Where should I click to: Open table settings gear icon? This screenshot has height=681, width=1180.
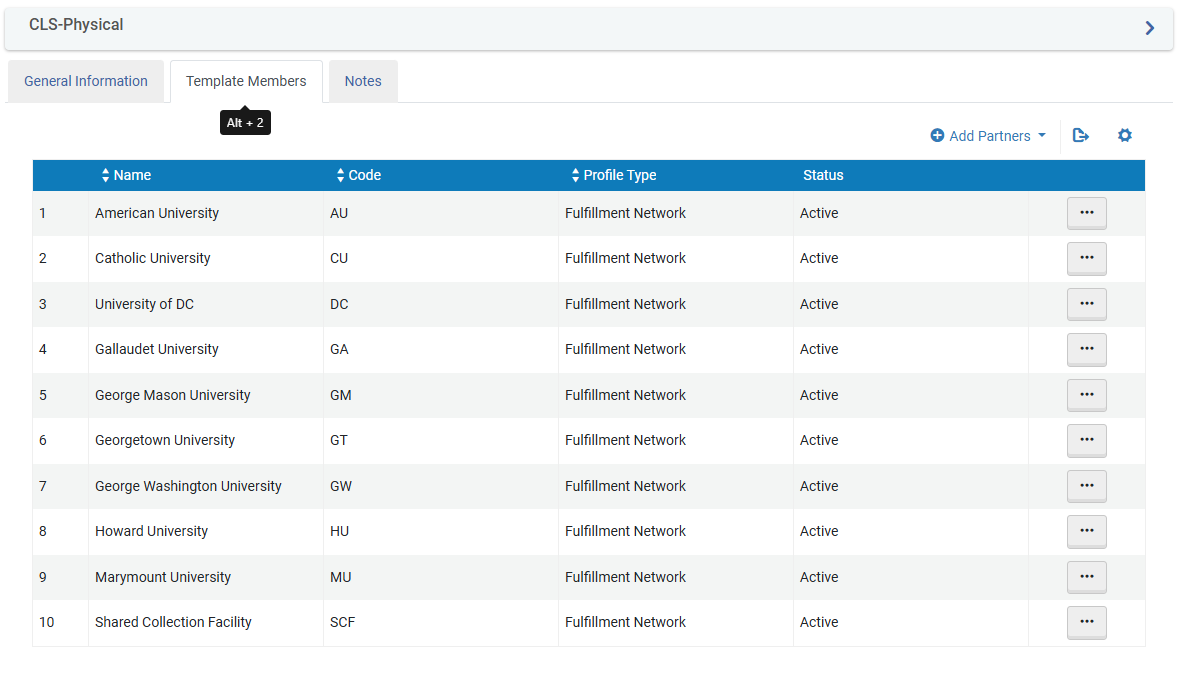click(1124, 135)
